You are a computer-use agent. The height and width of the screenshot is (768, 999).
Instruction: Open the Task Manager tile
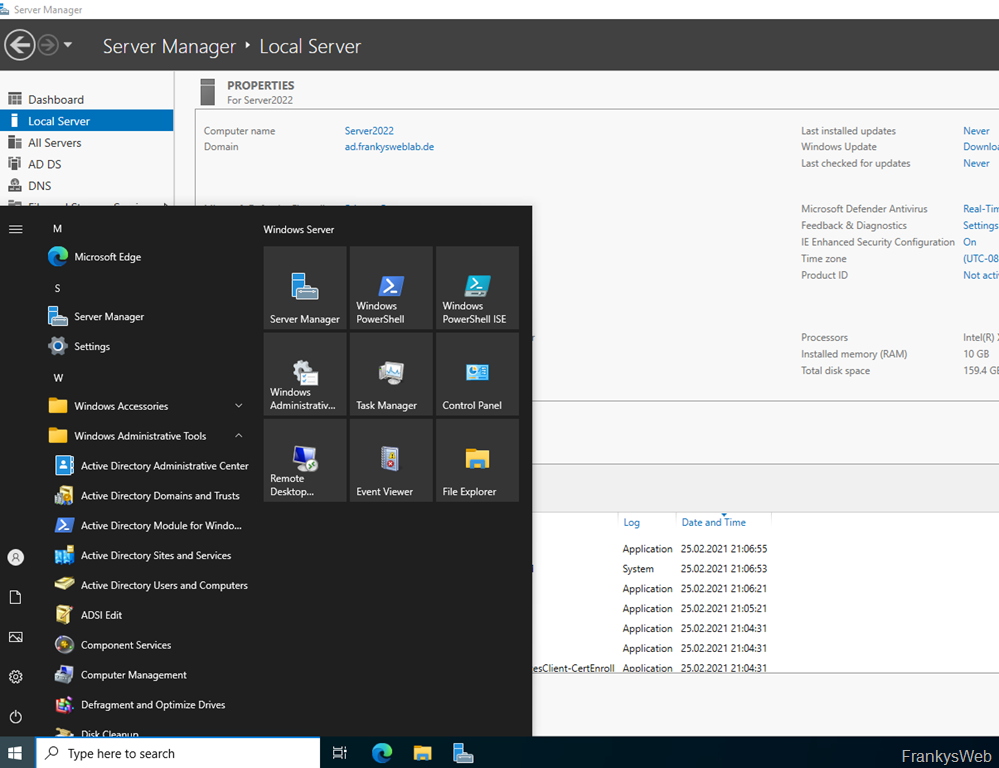(391, 374)
